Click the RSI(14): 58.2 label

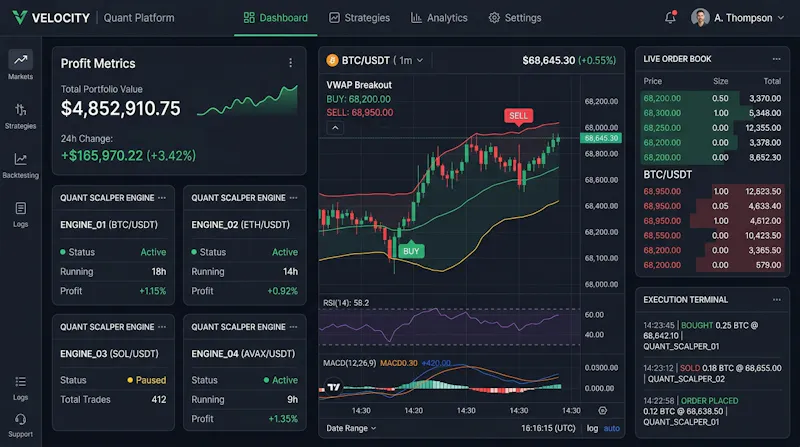pyautogui.click(x=345, y=303)
